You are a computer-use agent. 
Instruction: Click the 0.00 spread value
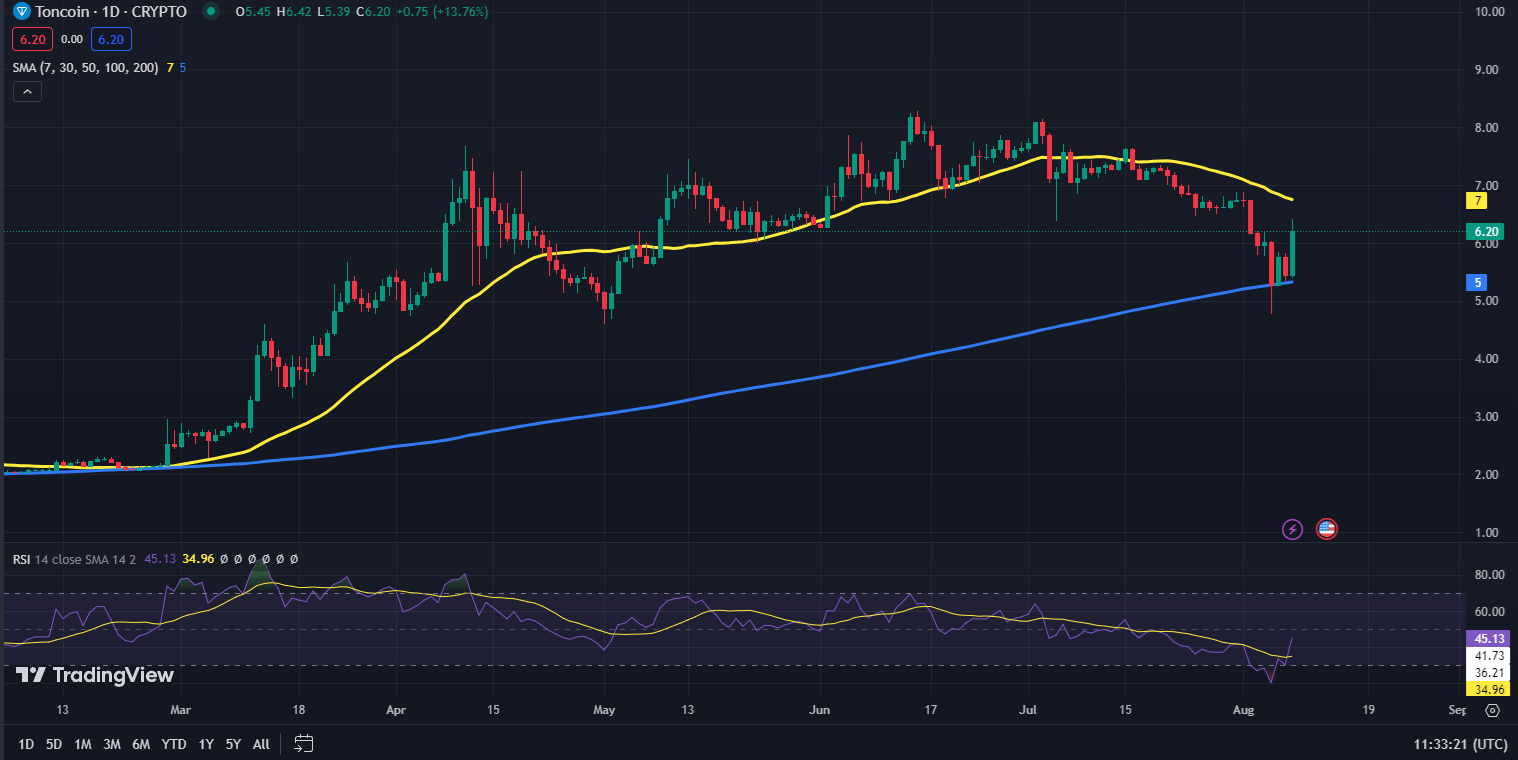(x=72, y=39)
